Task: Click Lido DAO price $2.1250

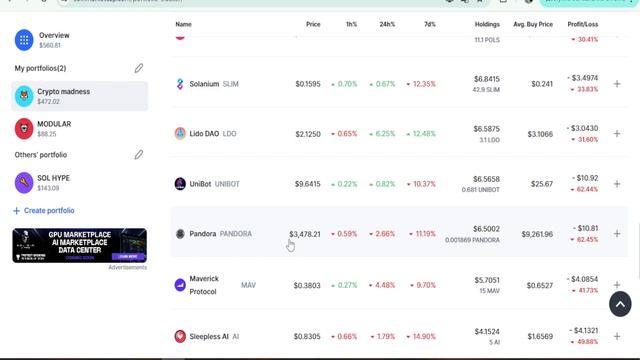Action: coord(308,134)
